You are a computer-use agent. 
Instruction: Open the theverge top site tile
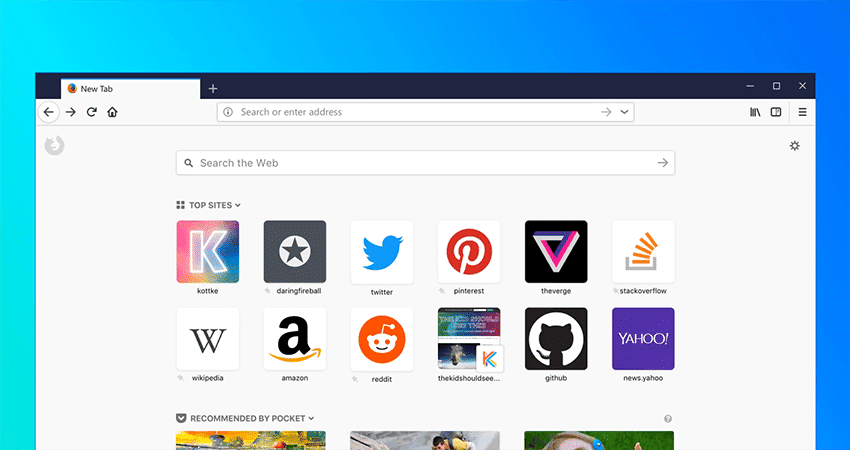[x=556, y=252]
